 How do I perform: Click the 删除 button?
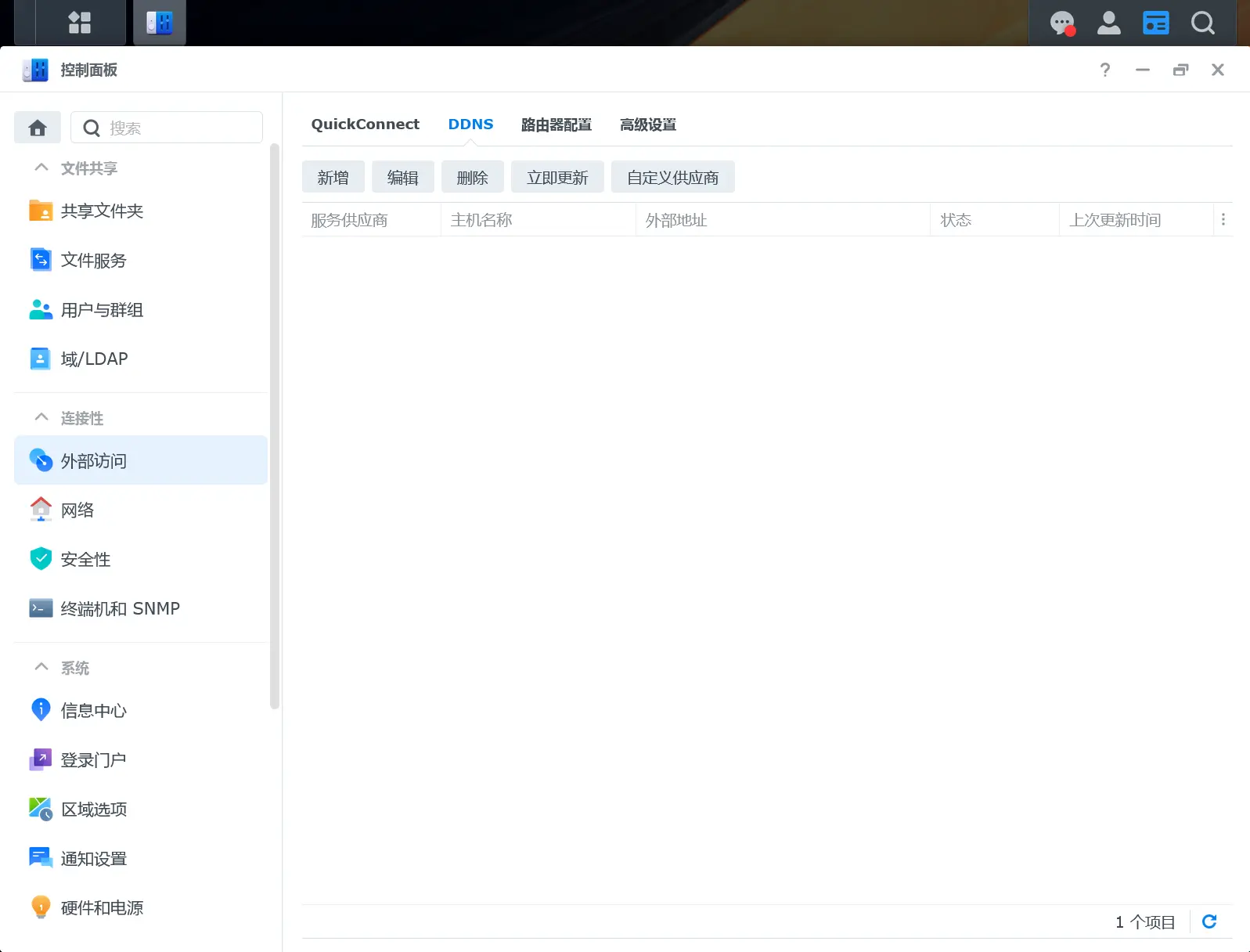pos(473,178)
